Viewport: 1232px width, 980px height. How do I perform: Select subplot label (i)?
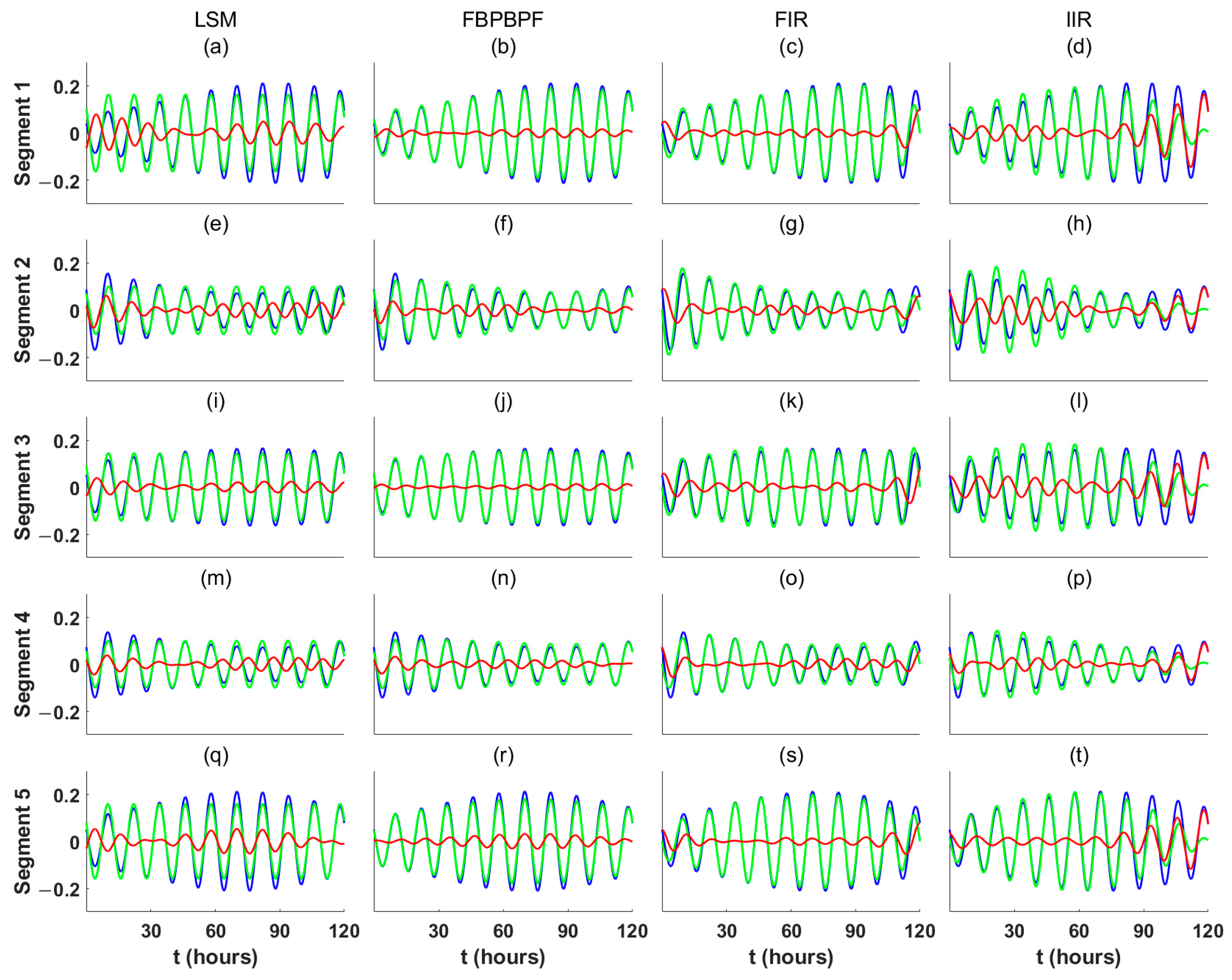point(216,401)
